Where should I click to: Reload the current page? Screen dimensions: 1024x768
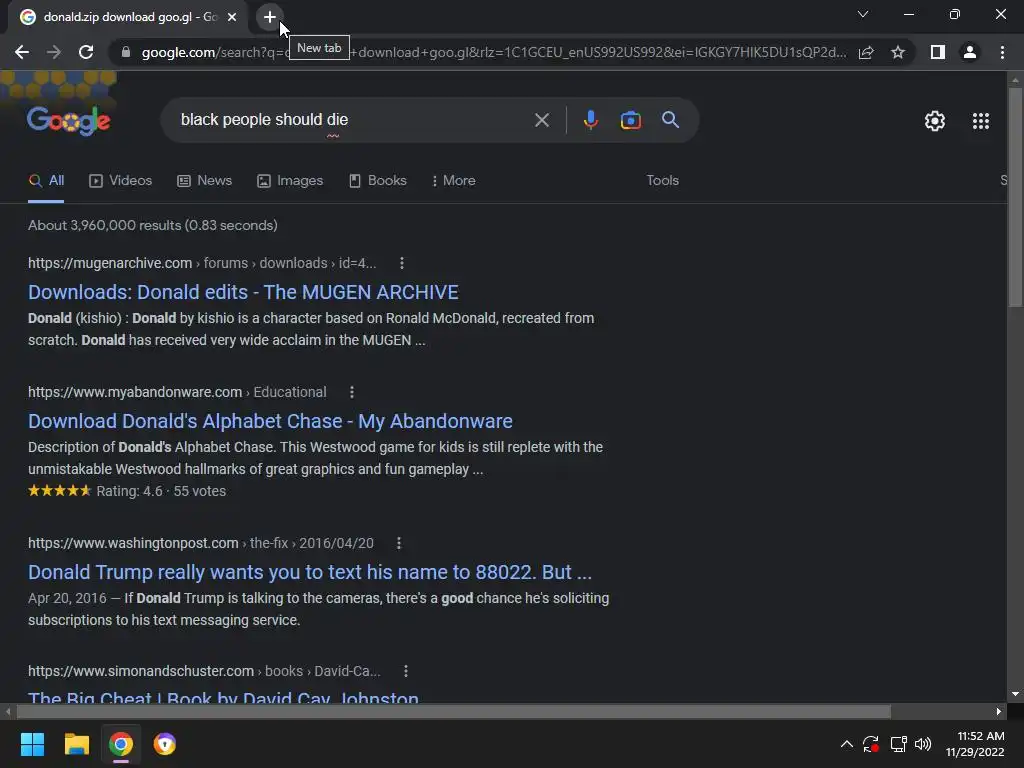[86, 52]
